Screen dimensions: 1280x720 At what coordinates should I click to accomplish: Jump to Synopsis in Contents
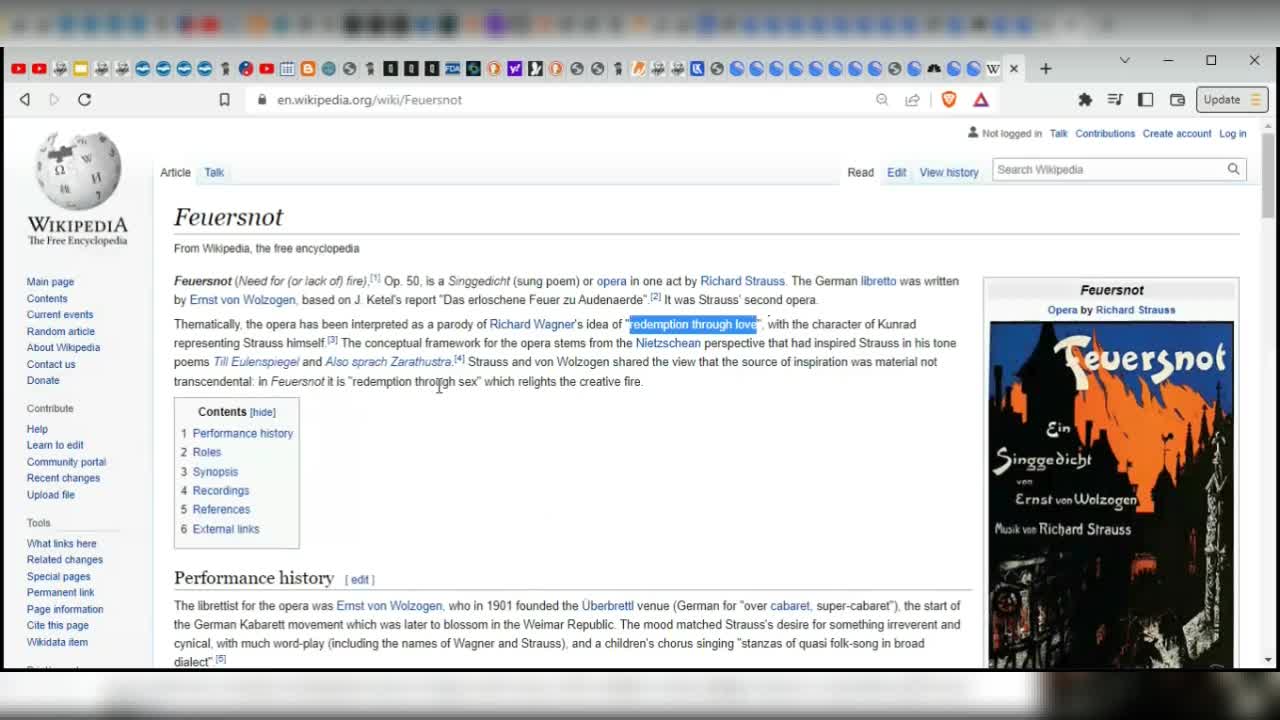(215, 472)
